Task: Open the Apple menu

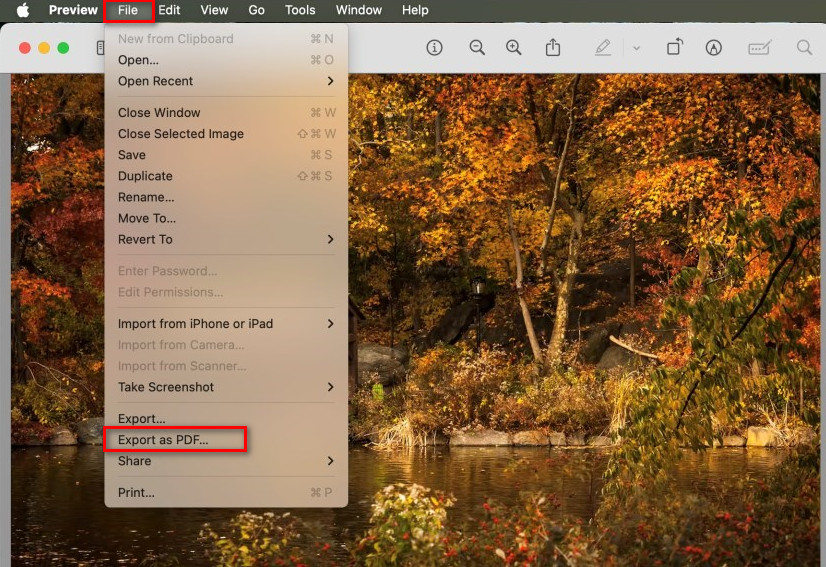Action: [x=23, y=10]
